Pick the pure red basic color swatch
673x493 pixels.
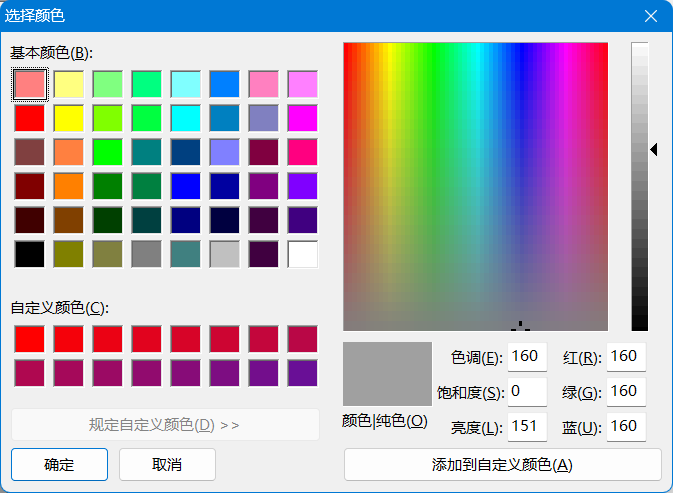pyautogui.click(x=30, y=118)
